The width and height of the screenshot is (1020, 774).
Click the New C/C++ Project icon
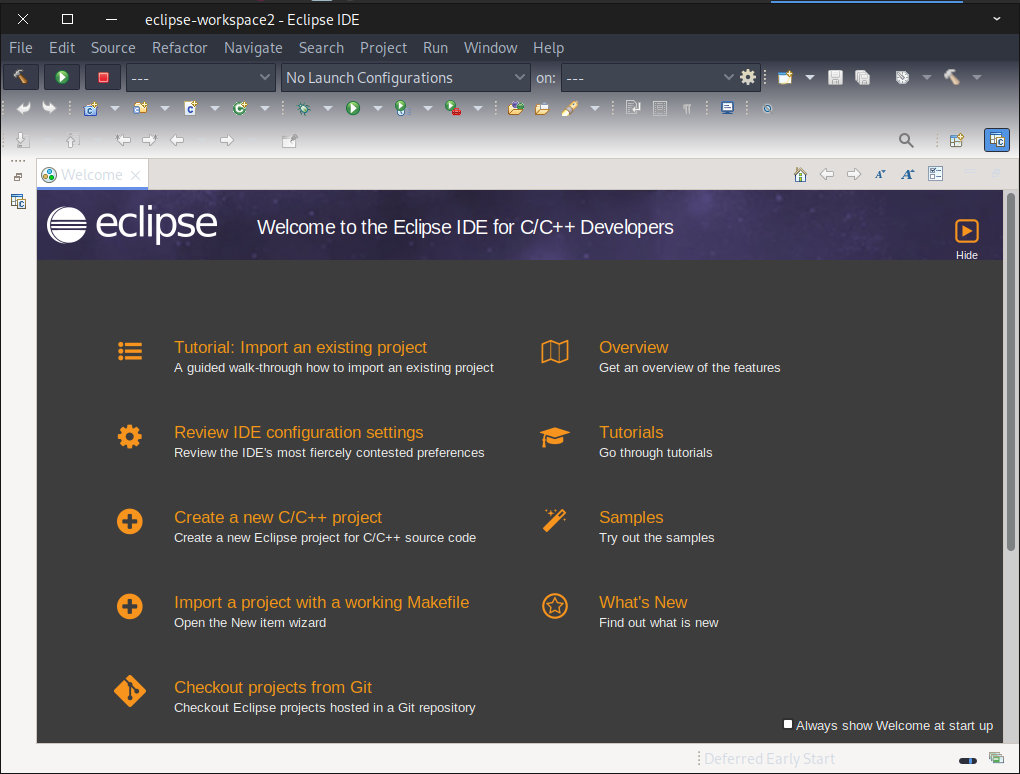click(x=90, y=109)
